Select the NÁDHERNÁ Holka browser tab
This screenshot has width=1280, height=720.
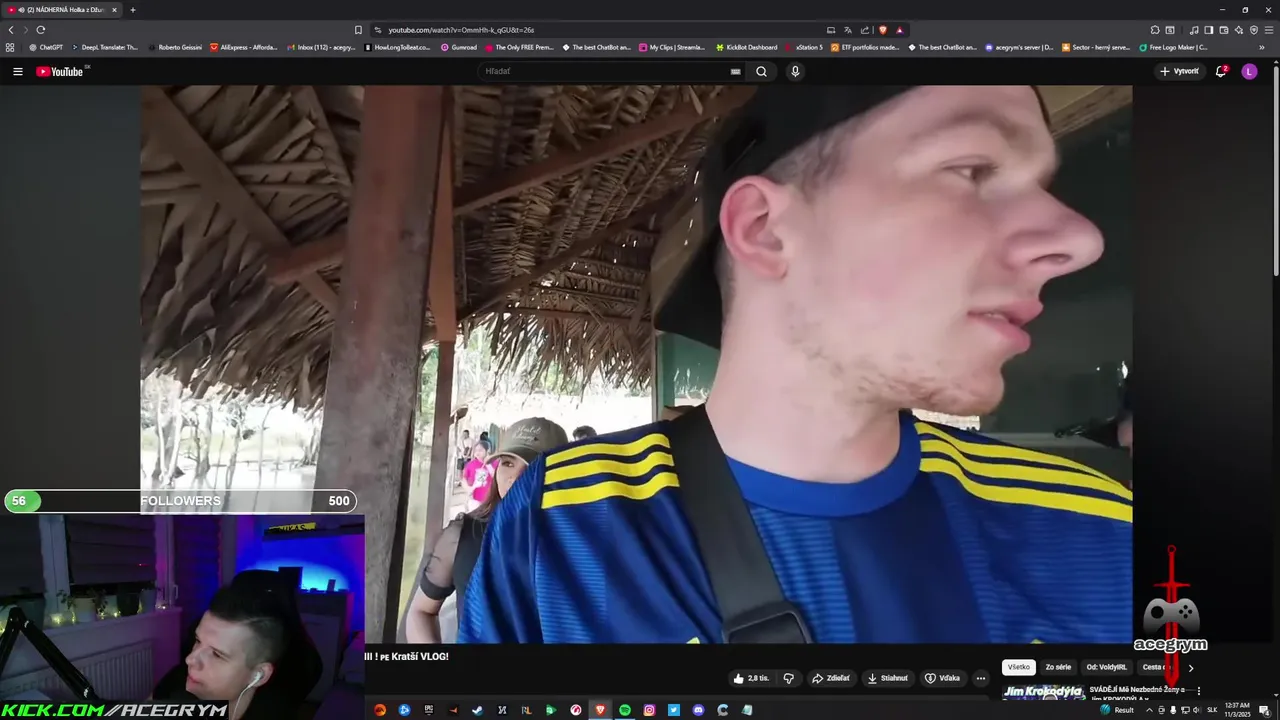62,10
